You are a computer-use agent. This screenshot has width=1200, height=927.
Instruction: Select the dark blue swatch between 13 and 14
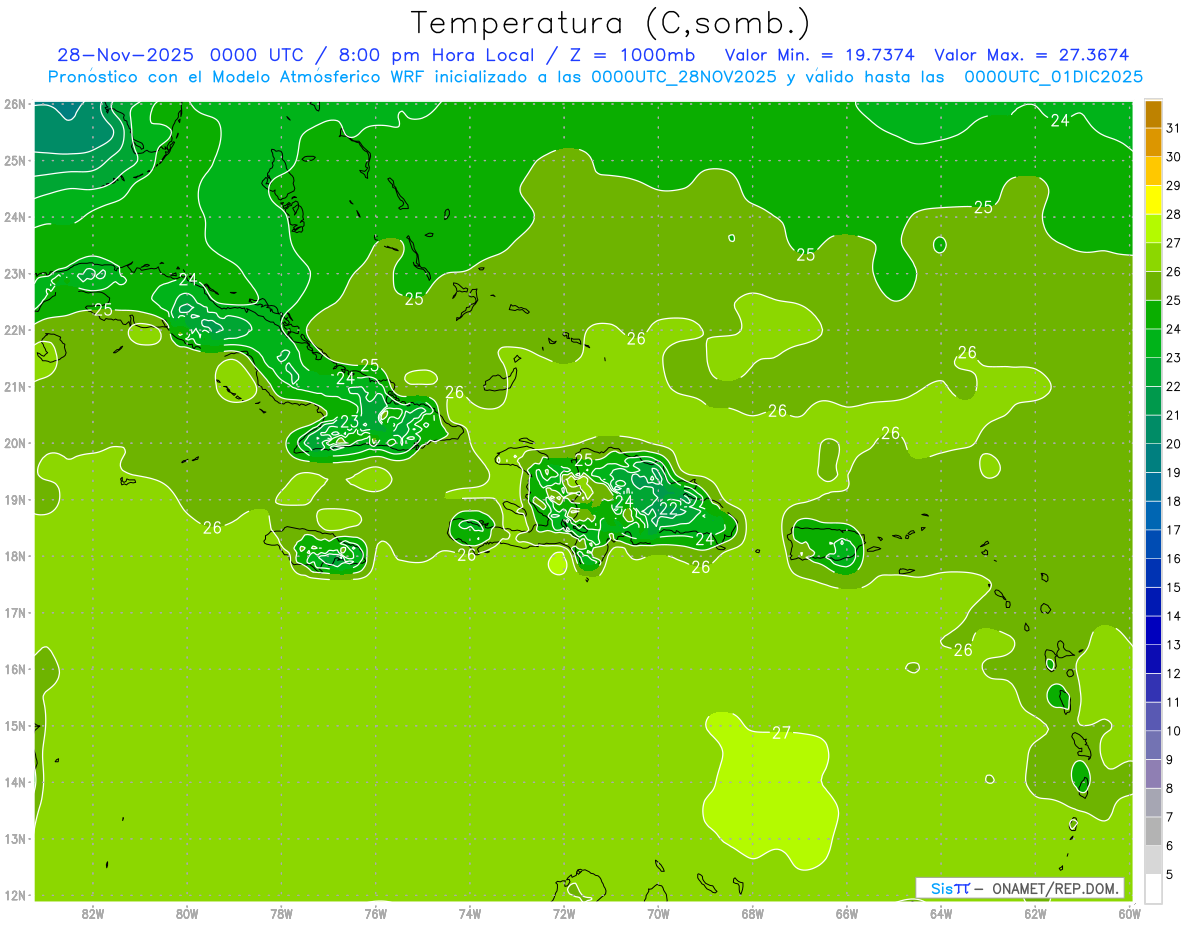pyautogui.click(x=1153, y=631)
